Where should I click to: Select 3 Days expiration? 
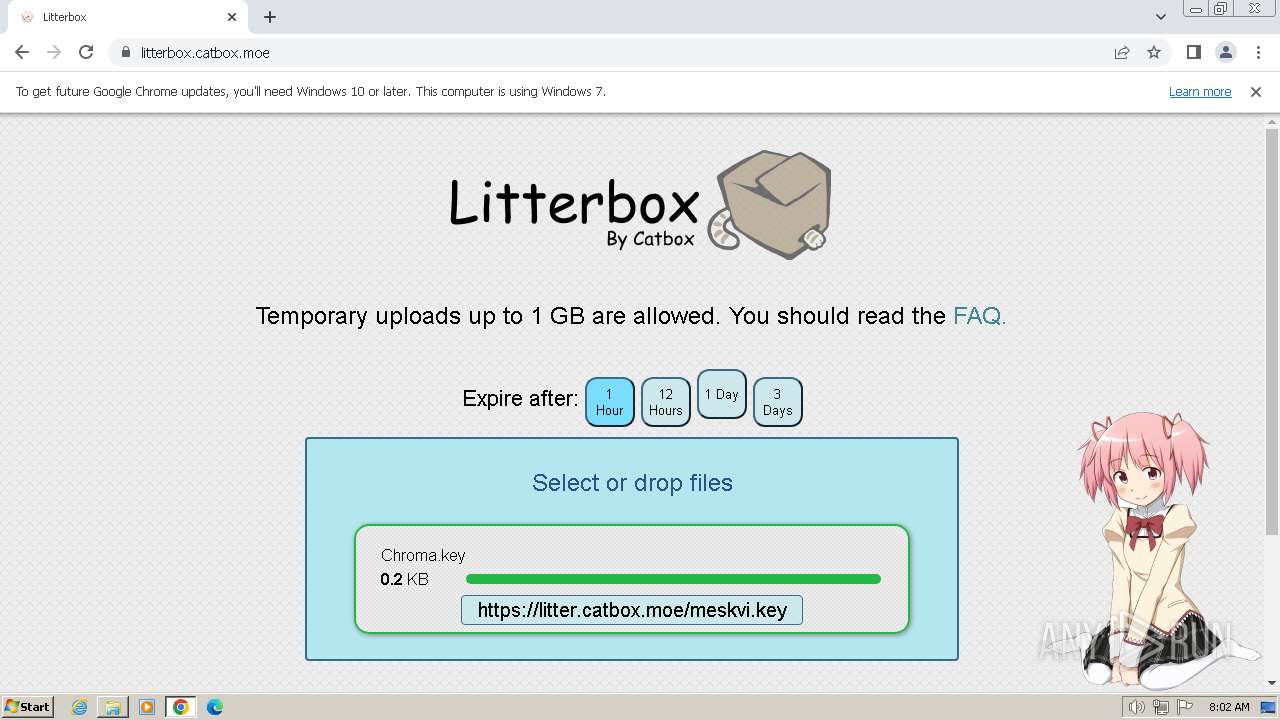(778, 402)
